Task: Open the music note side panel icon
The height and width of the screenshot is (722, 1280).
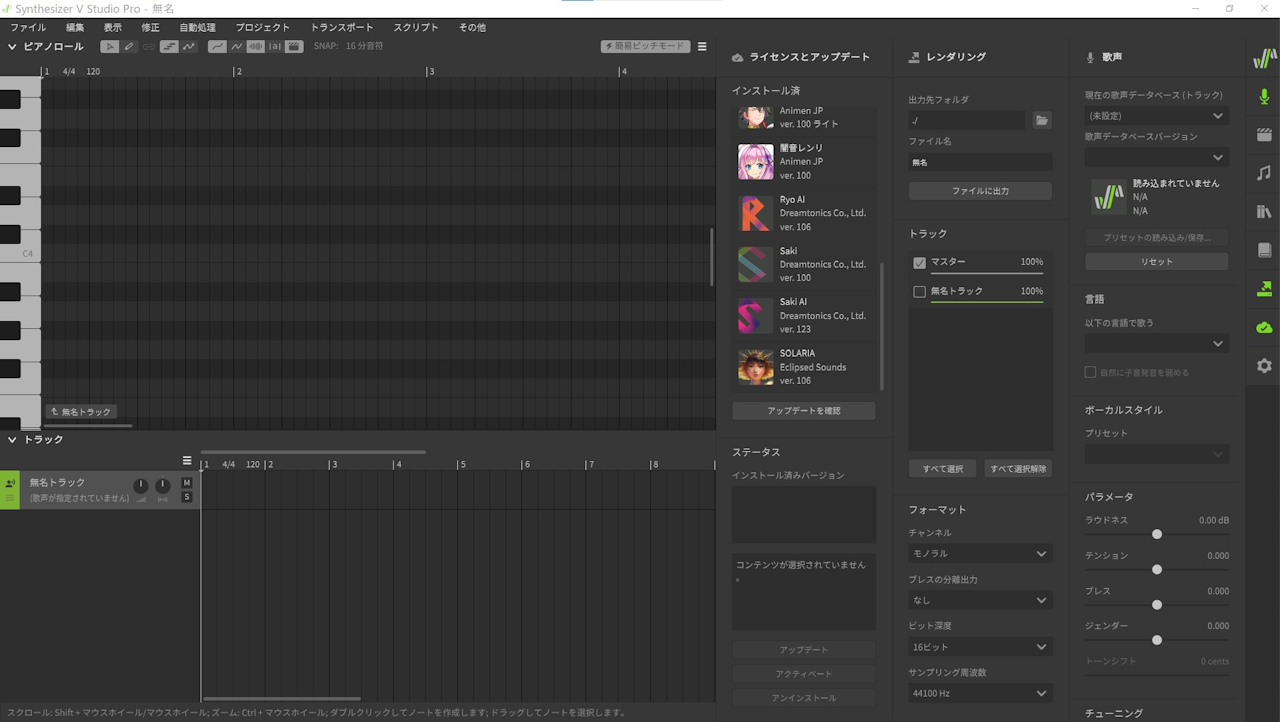Action: click(1264, 173)
